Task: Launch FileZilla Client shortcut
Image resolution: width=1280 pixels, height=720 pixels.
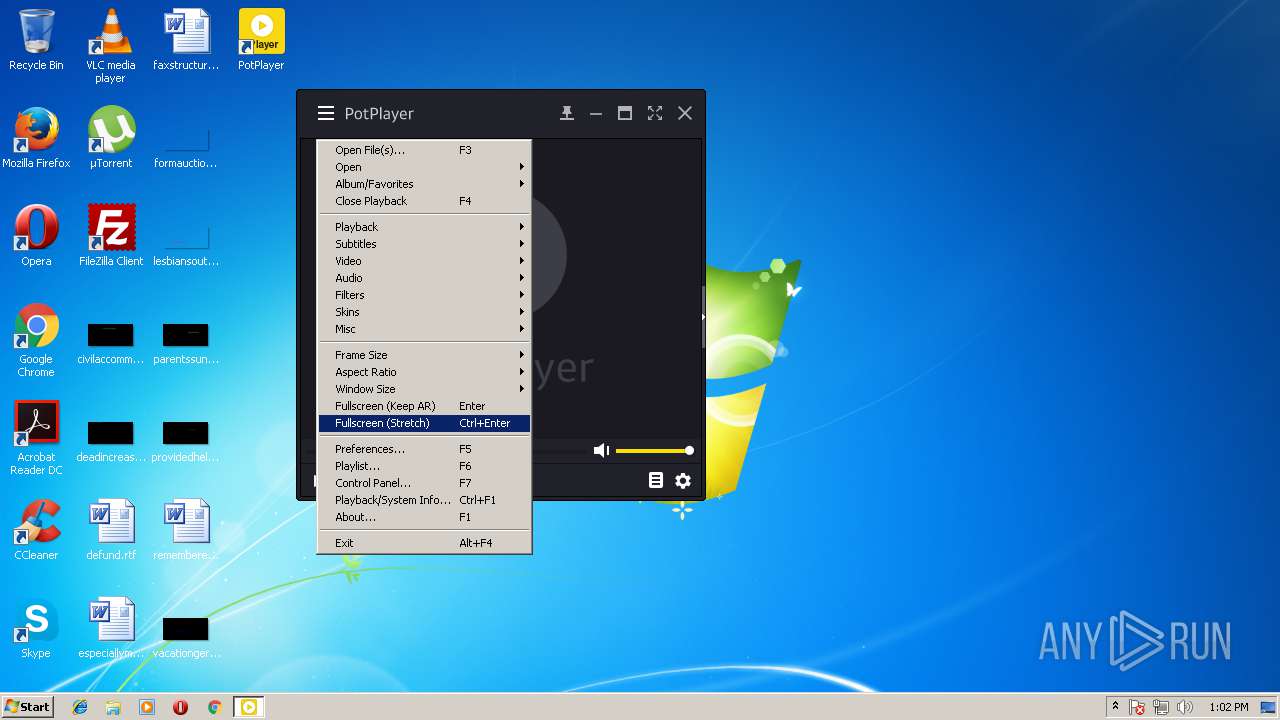Action: (111, 236)
